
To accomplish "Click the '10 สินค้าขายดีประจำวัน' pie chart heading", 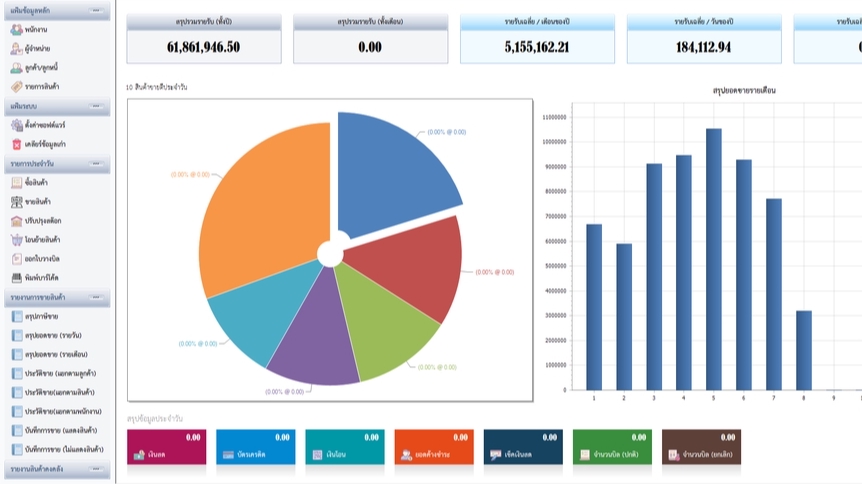I will pos(157,87).
